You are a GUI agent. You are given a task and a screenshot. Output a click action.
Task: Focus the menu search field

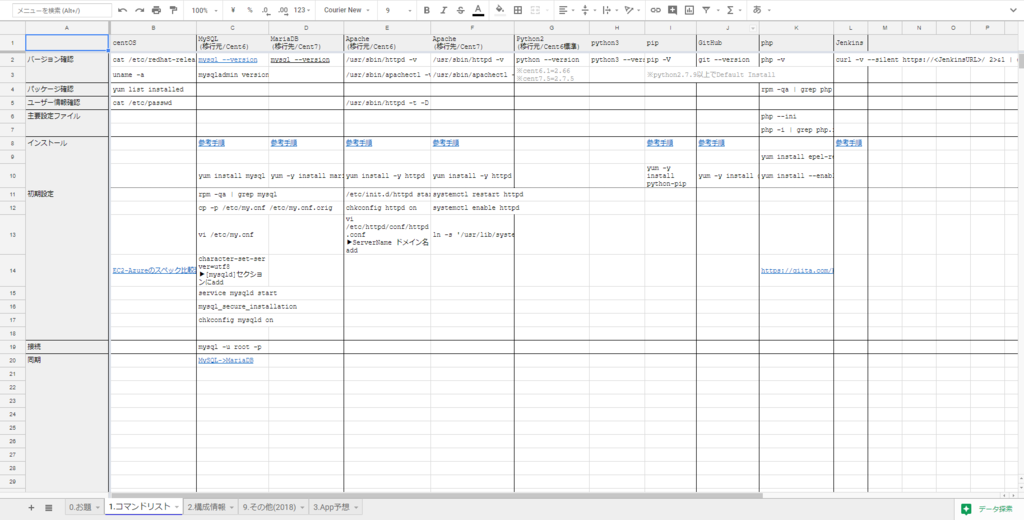(62, 10)
